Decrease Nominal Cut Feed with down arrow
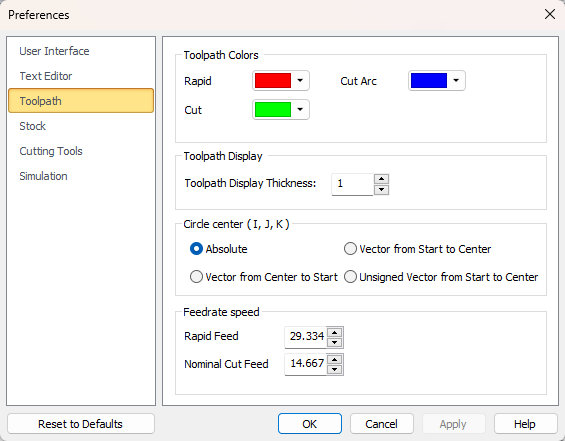Image resolution: width=565 pixels, height=441 pixels. [x=335, y=369]
